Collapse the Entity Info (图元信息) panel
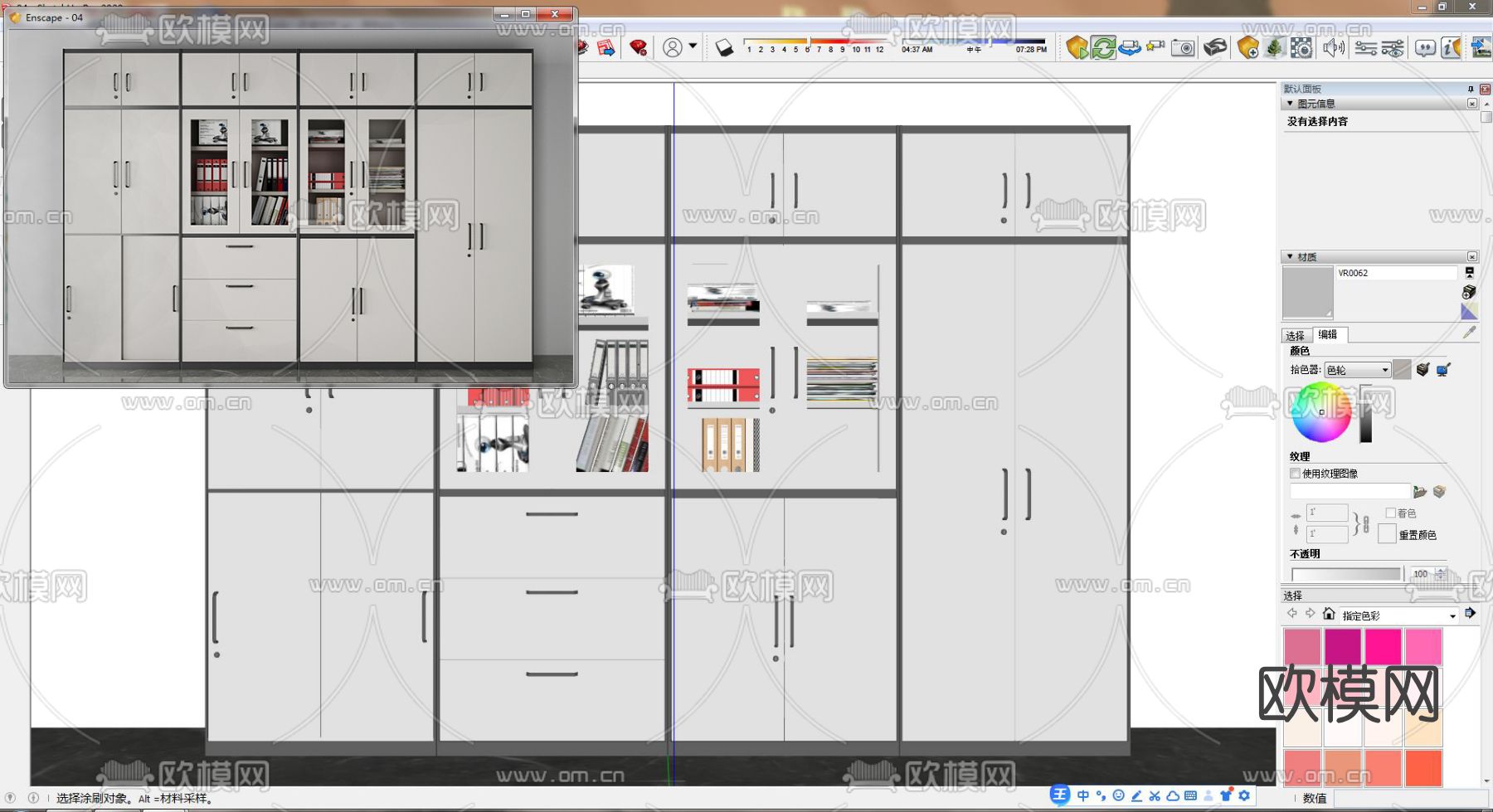1493x812 pixels. 1290,104
